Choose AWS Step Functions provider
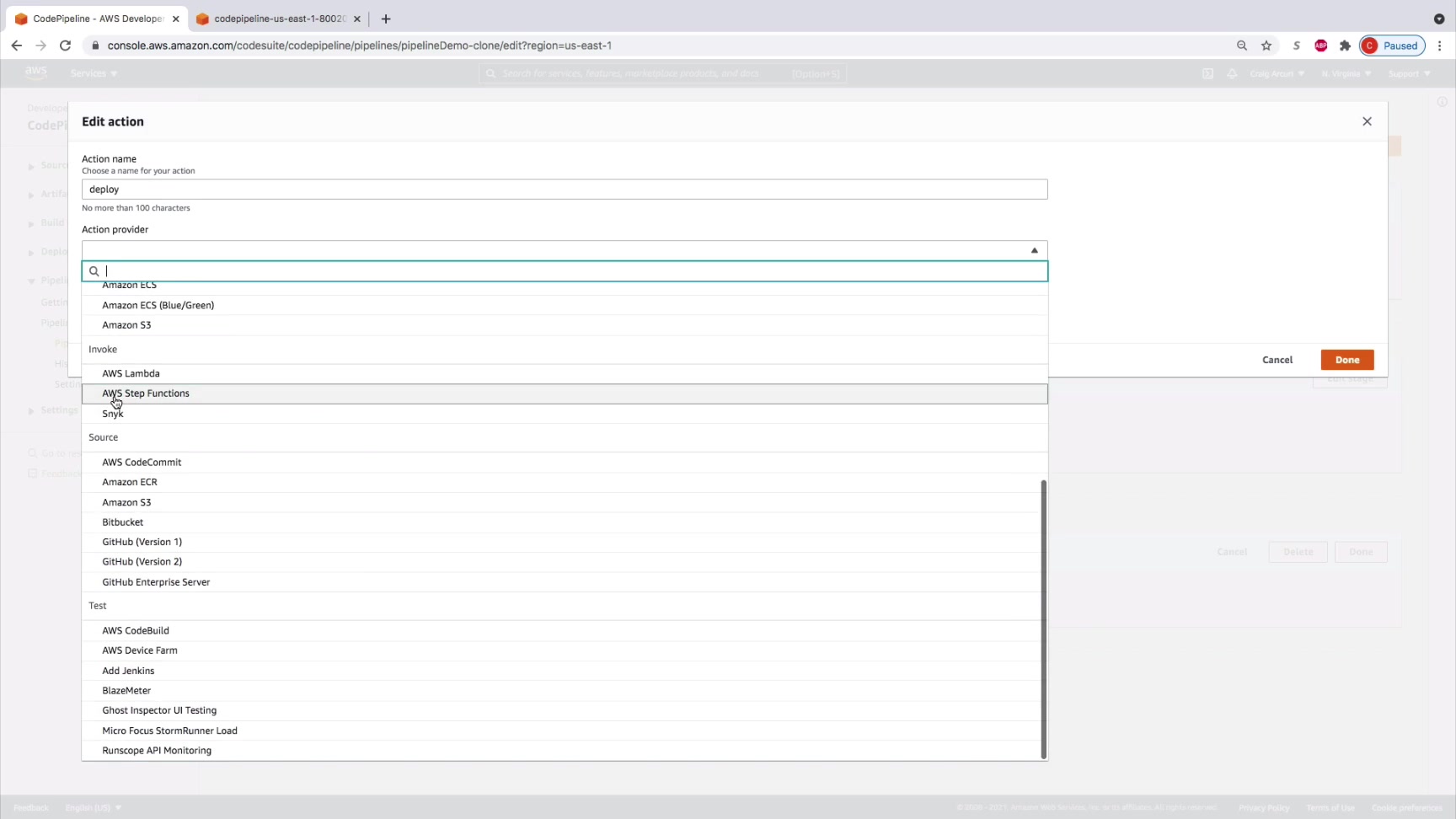The image size is (1456, 819). [565, 393]
